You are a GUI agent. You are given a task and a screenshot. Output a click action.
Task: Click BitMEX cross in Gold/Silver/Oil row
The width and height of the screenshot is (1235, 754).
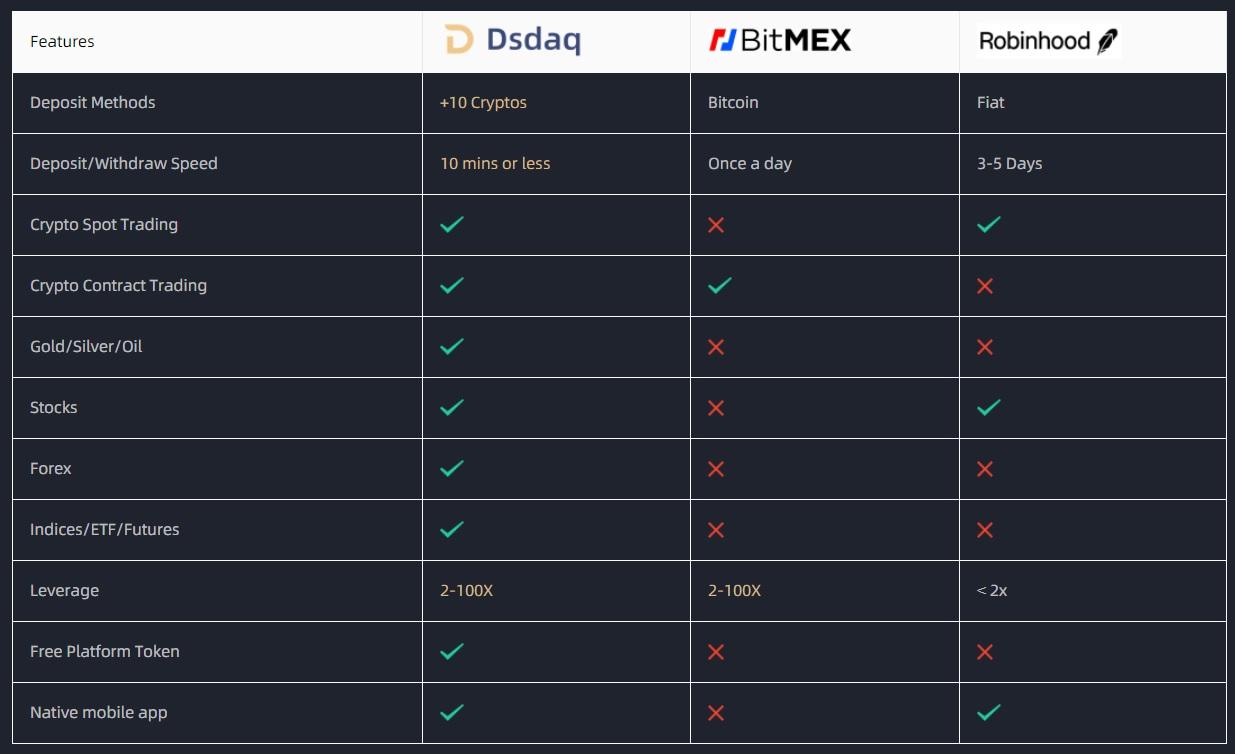(x=716, y=347)
